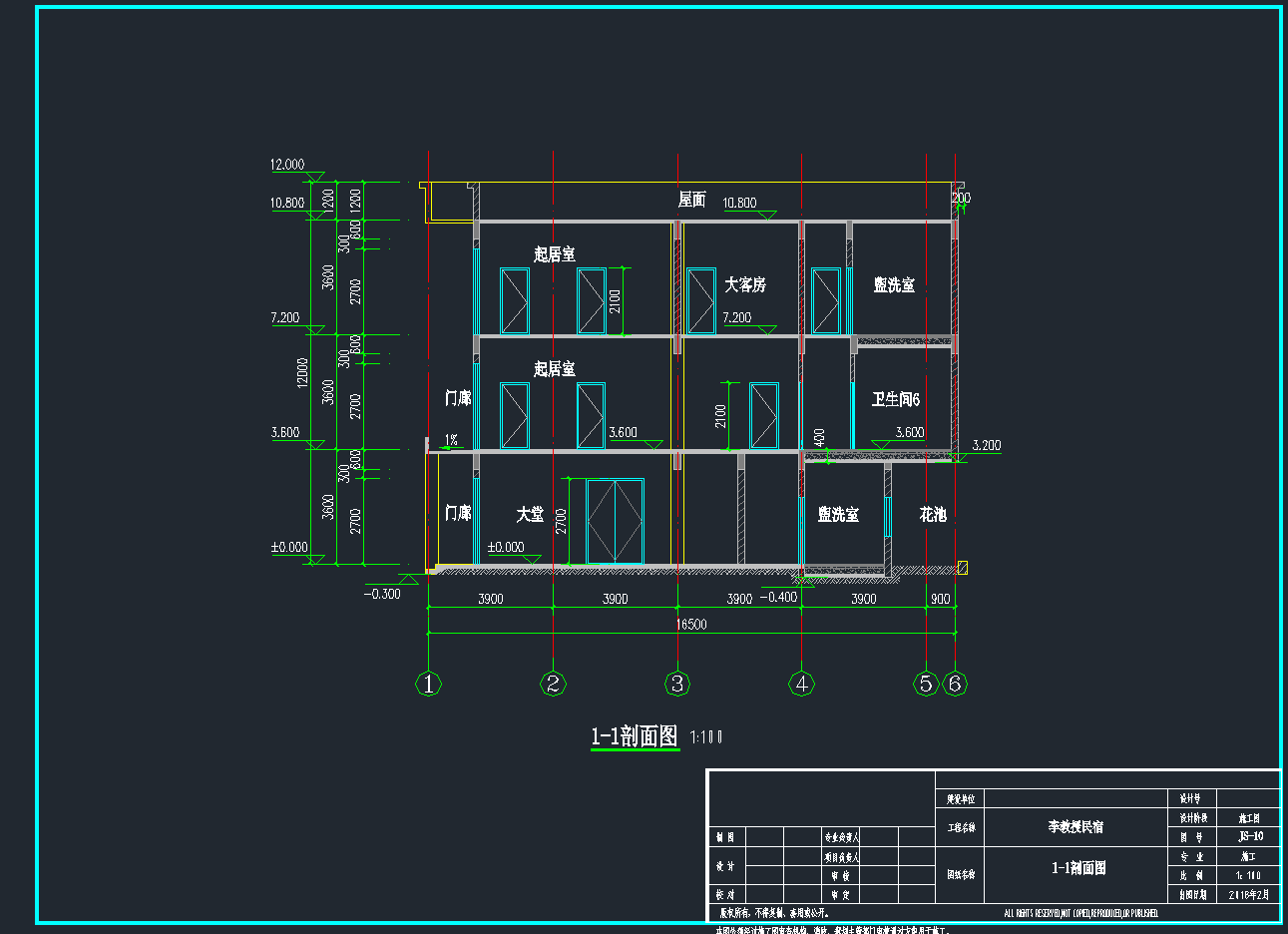Select the 大堂 lobby label
This screenshot has width=1288, height=934.
(530, 514)
